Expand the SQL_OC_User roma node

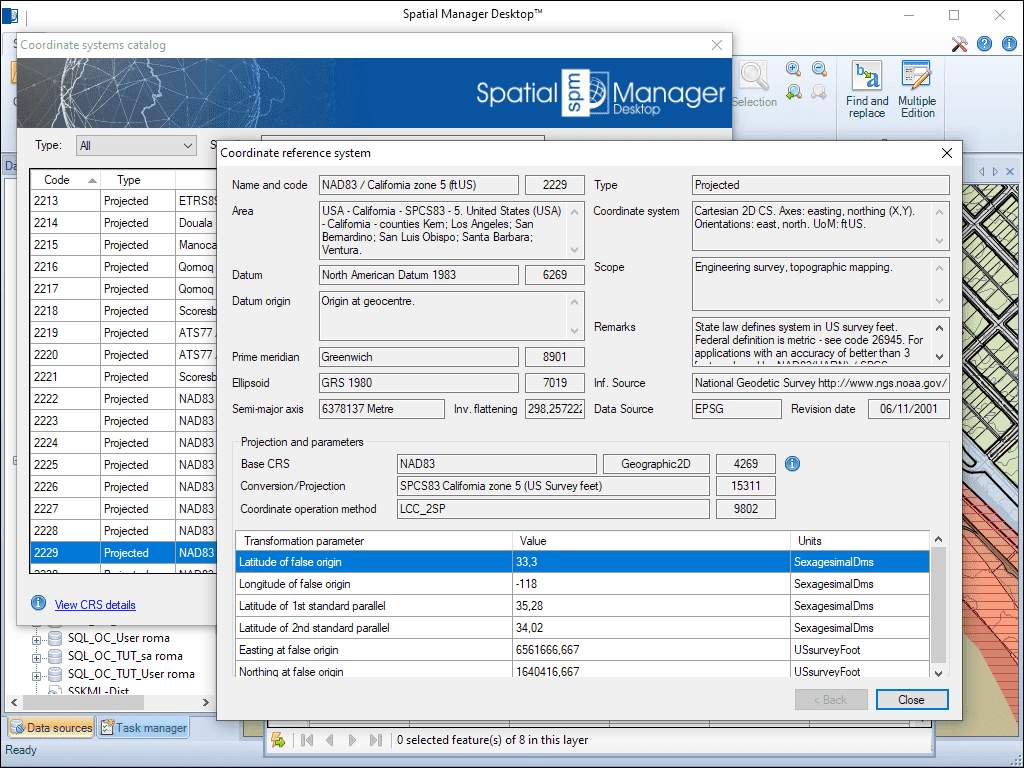coord(37,640)
